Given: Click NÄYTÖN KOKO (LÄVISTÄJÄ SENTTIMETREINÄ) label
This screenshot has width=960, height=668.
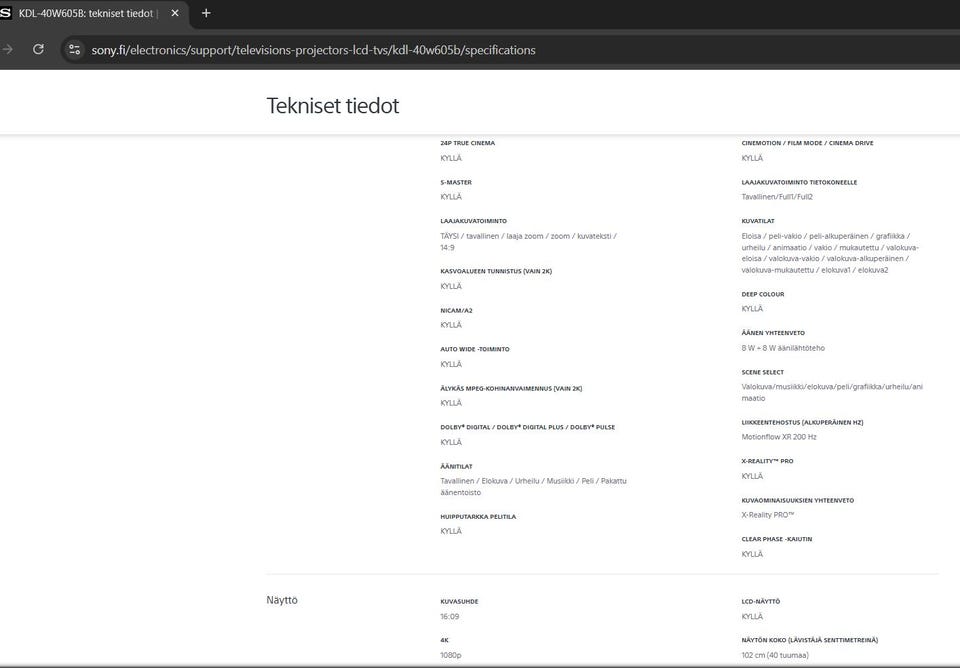Looking at the screenshot, I should (x=809, y=640).
